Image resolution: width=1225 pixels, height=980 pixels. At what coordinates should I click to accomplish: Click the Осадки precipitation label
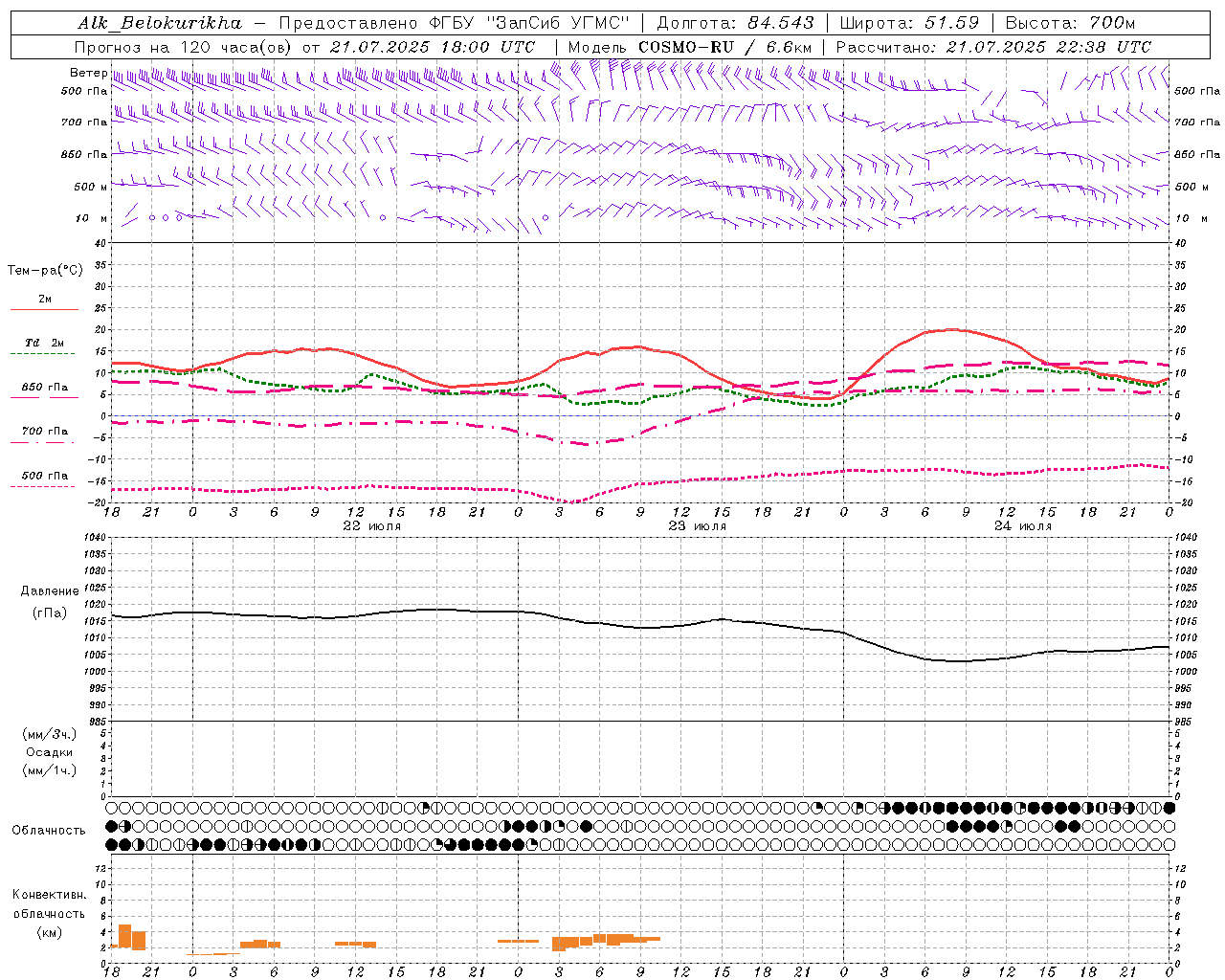pos(50,752)
